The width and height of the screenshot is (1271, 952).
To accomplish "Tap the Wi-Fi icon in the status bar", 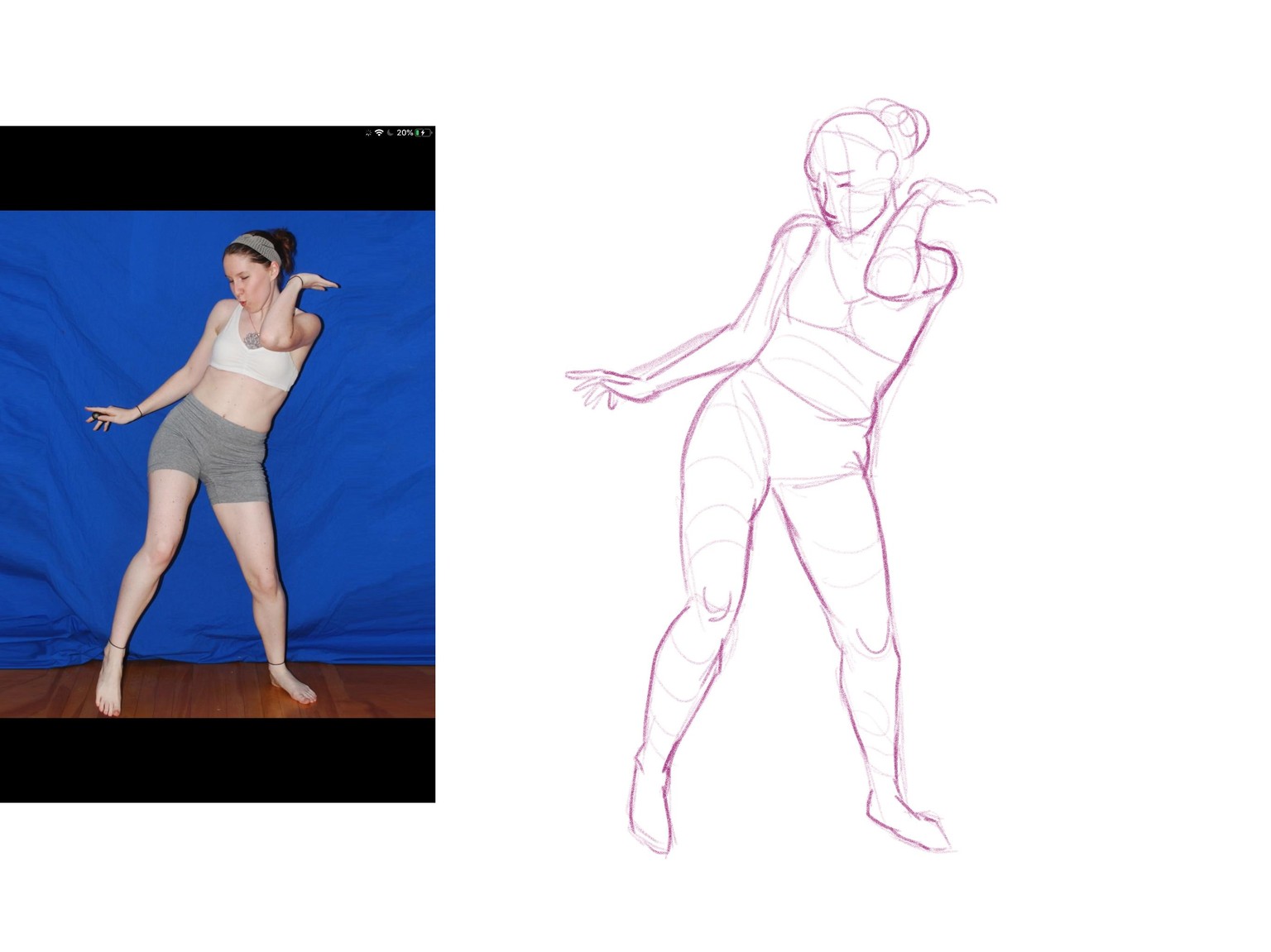I will coord(379,132).
